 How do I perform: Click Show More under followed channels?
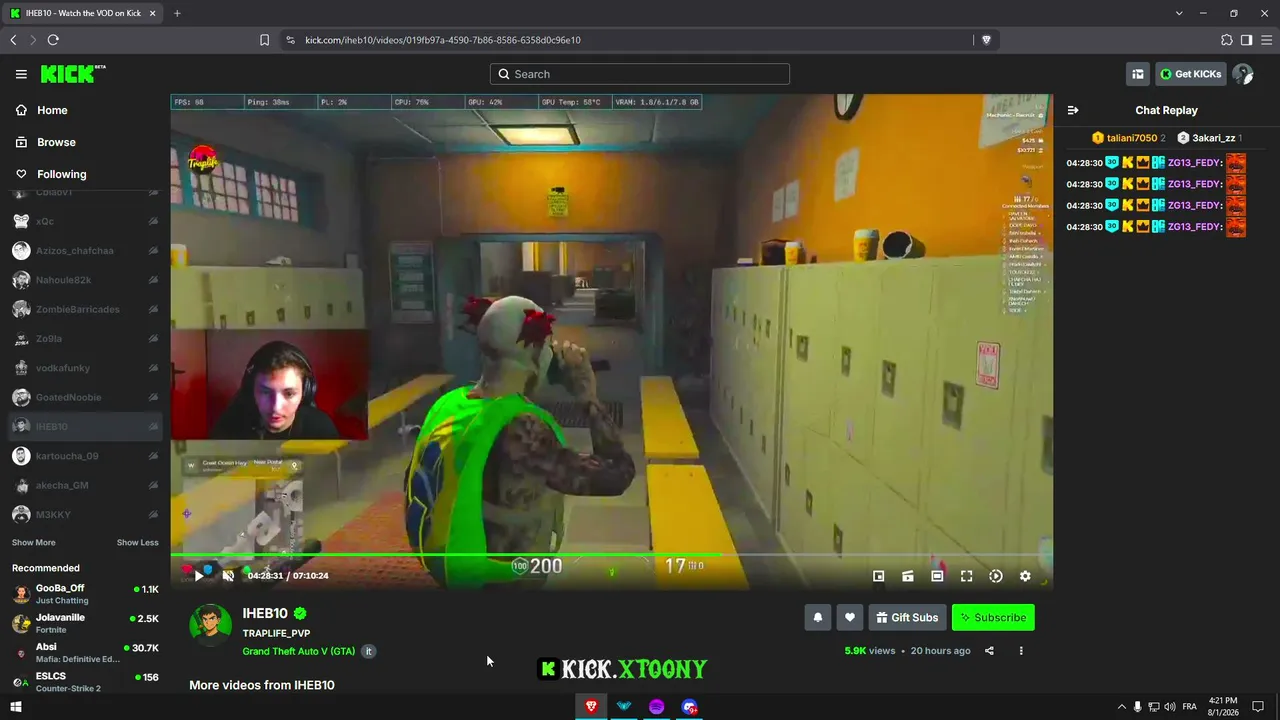click(33, 543)
